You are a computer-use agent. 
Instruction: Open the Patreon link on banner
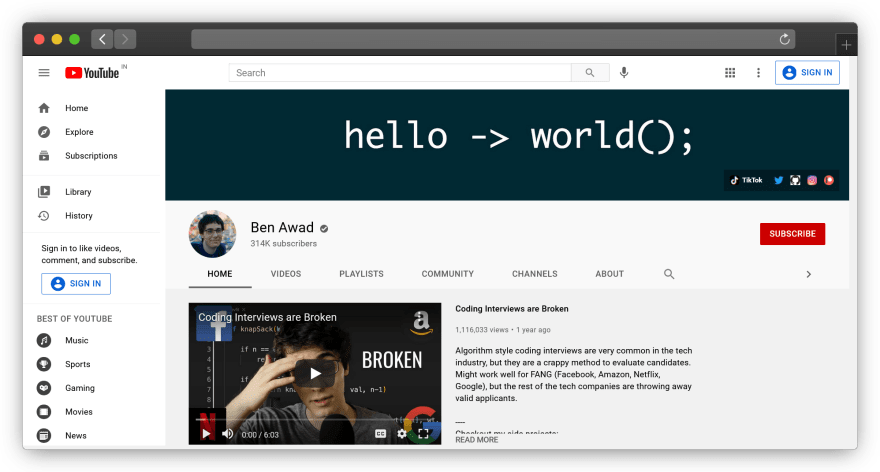(829, 180)
